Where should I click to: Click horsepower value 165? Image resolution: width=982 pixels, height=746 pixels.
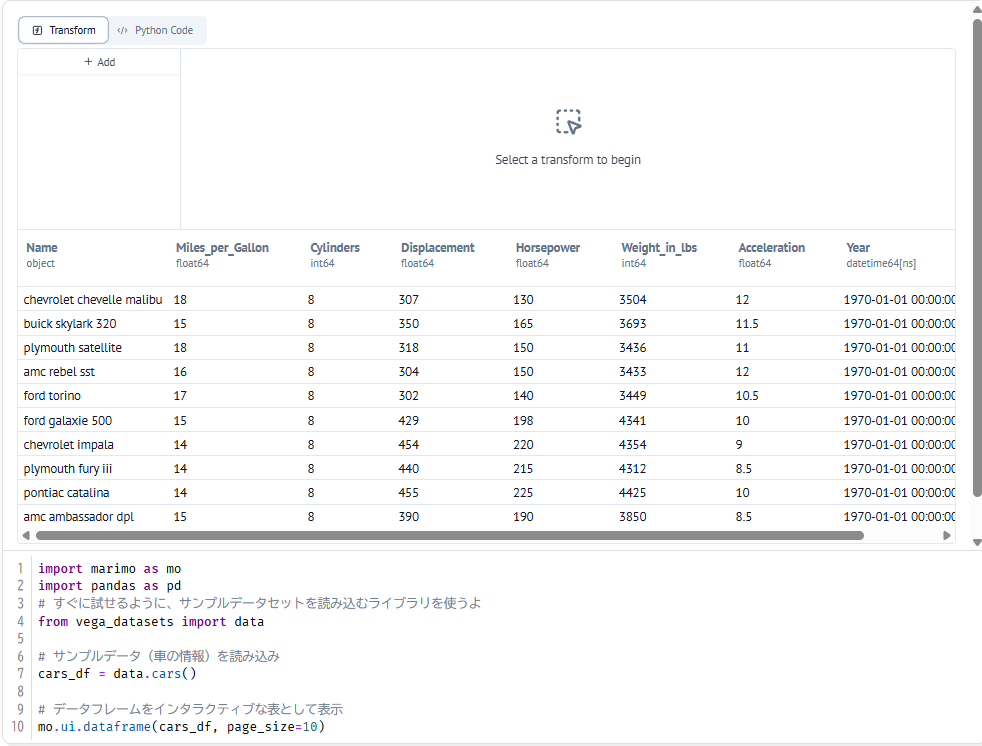pos(523,323)
